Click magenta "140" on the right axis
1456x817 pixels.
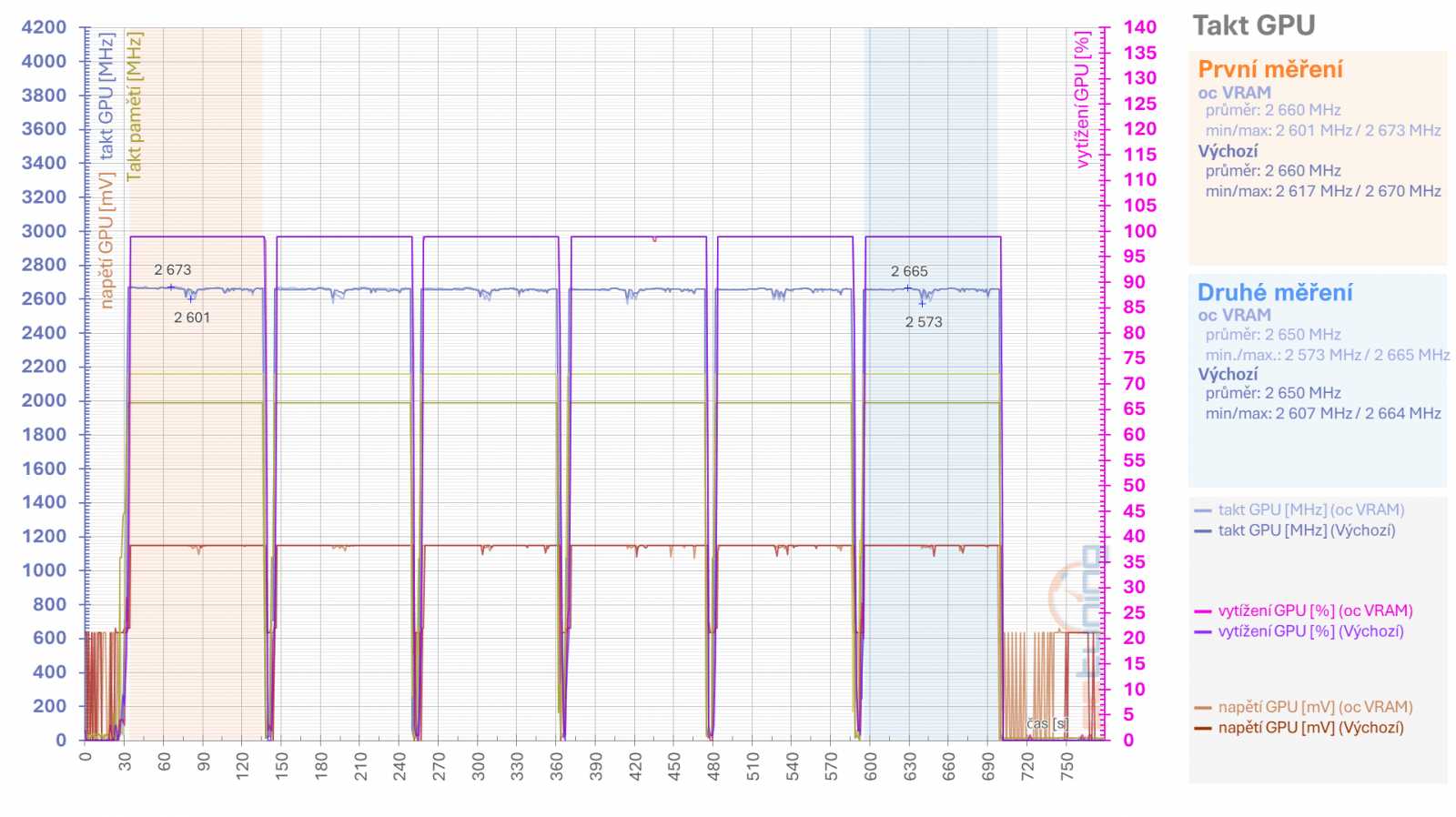pos(1139,27)
